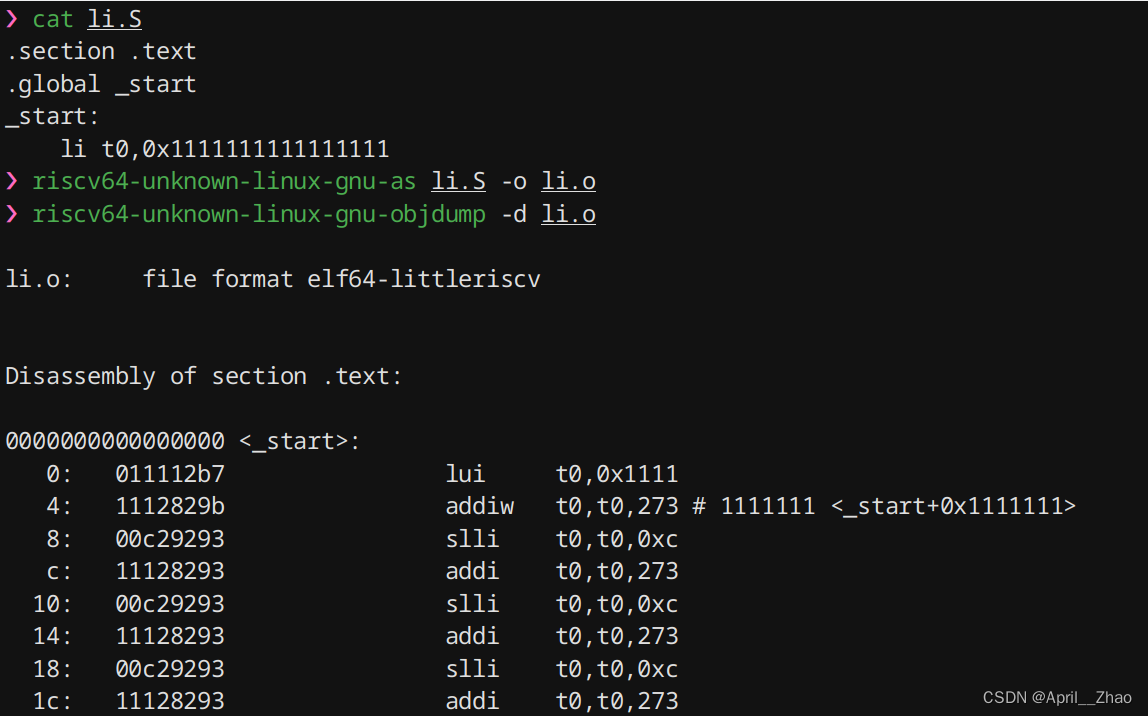Click the file format elf64-littleriscv text
This screenshot has height=716, width=1148.
coord(341,279)
